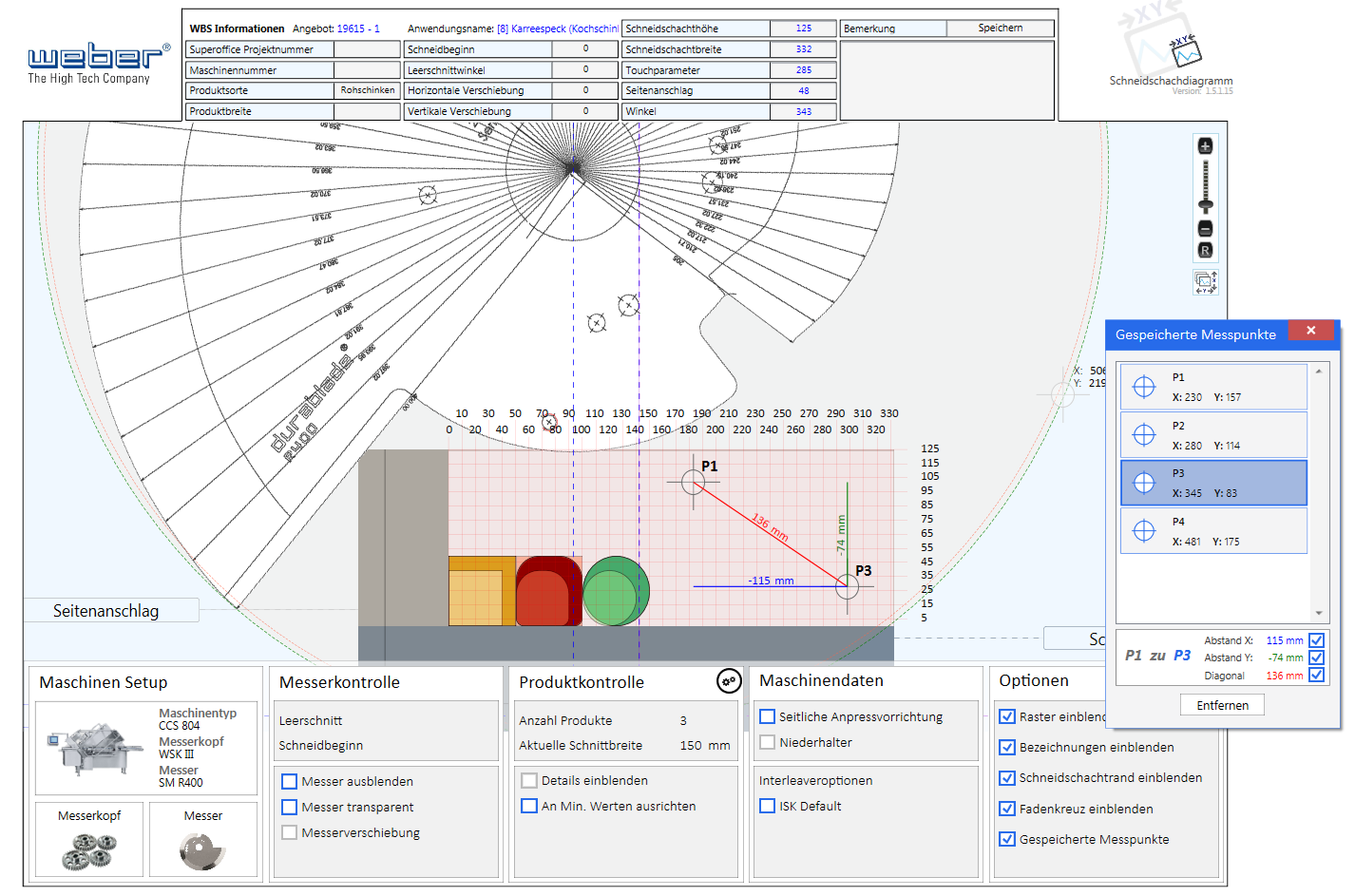Click the Angebot number 19615 - 1 link
This screenshot has height=896, width=1355.
358,29
